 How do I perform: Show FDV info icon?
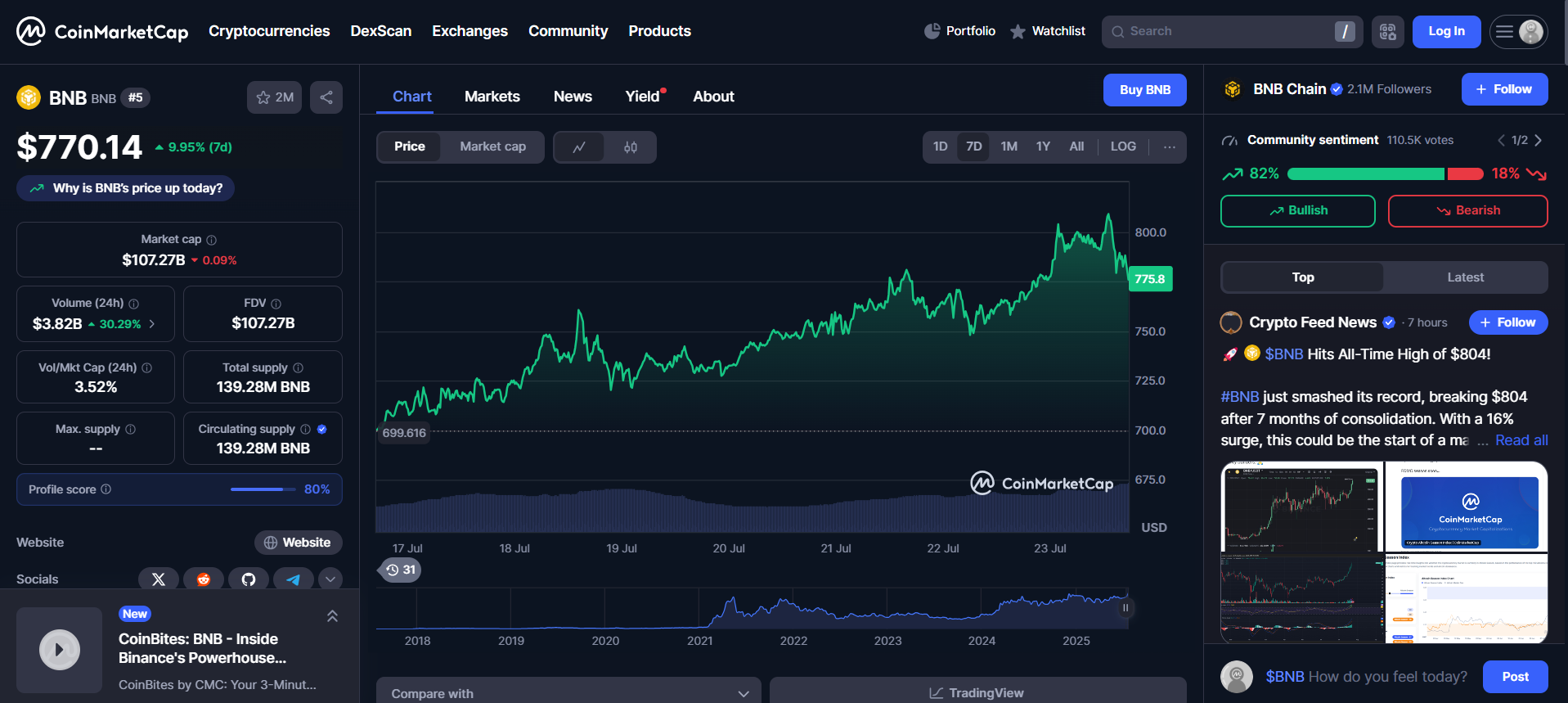click(x=276, y=304)
